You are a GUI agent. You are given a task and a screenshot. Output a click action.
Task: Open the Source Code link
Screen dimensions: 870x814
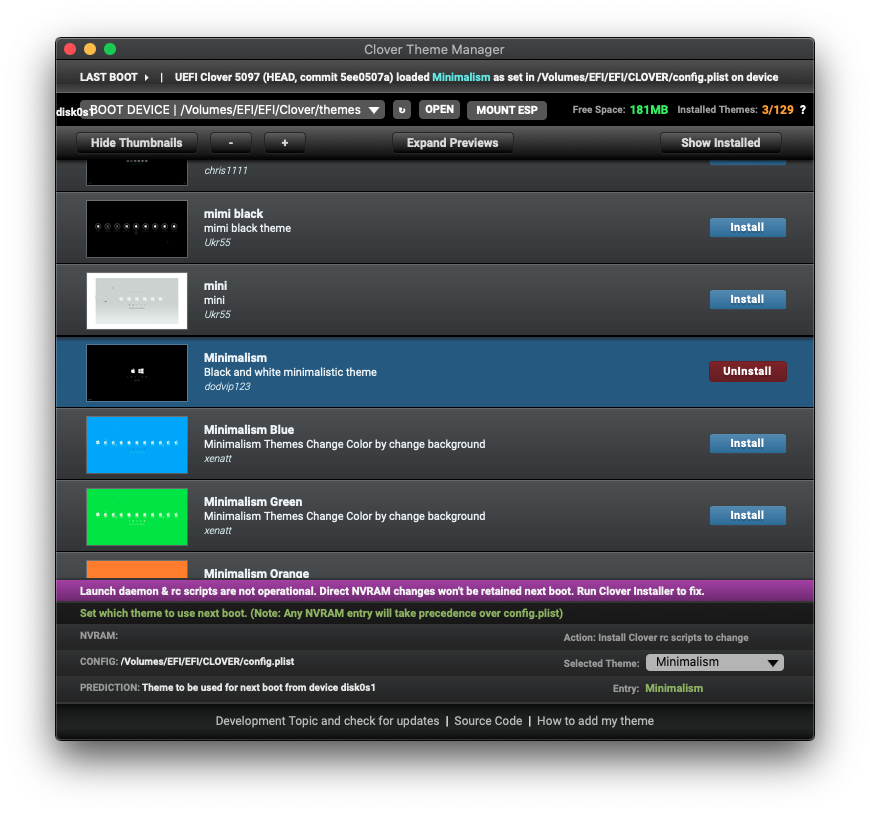tap(488, 721)
